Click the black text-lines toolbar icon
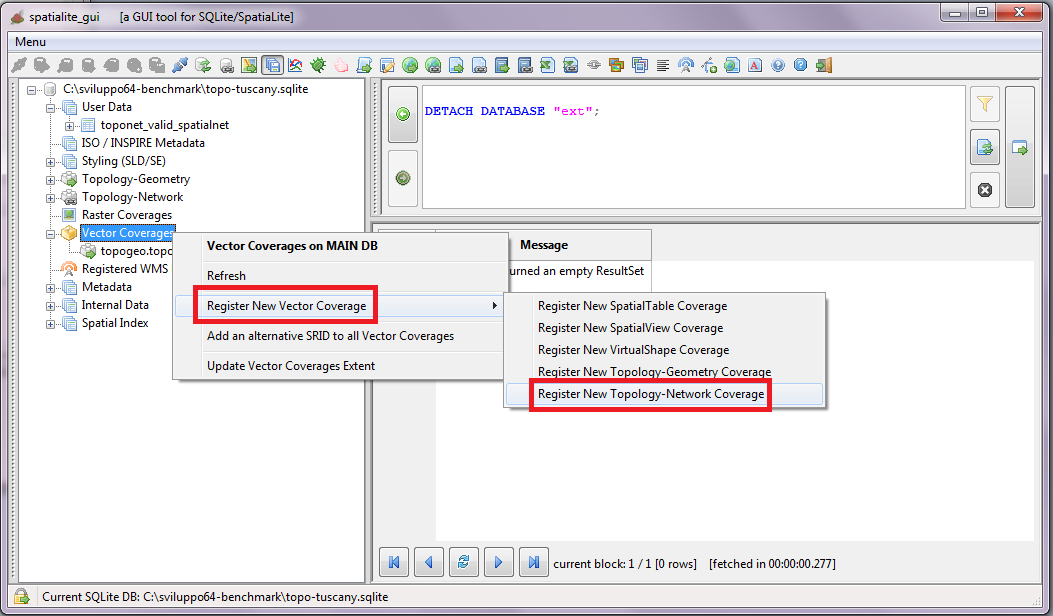This screenshot has height=616, width=1053. (x=663, y=65)
